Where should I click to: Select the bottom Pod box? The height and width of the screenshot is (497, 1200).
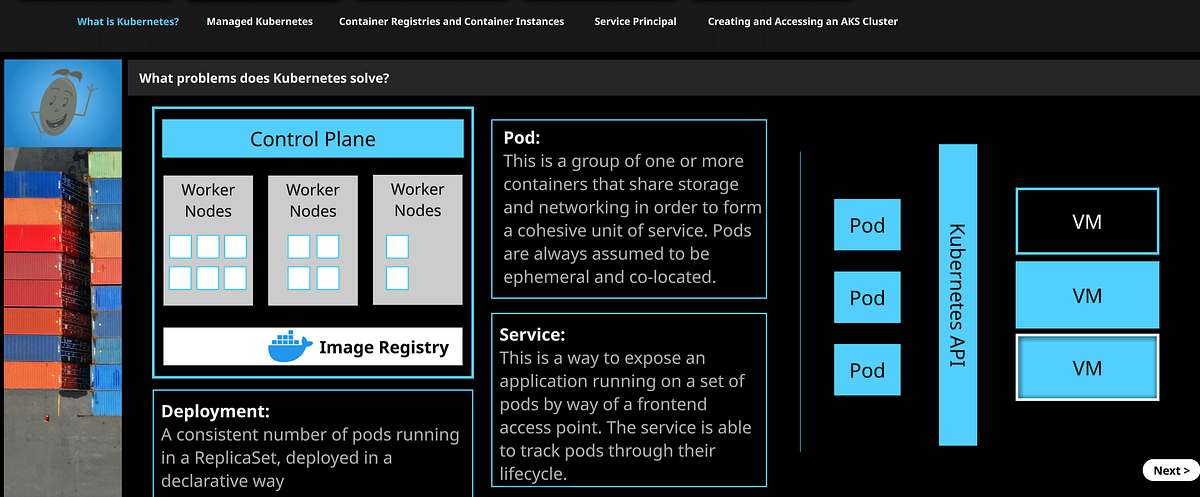(x=867, y=369)
